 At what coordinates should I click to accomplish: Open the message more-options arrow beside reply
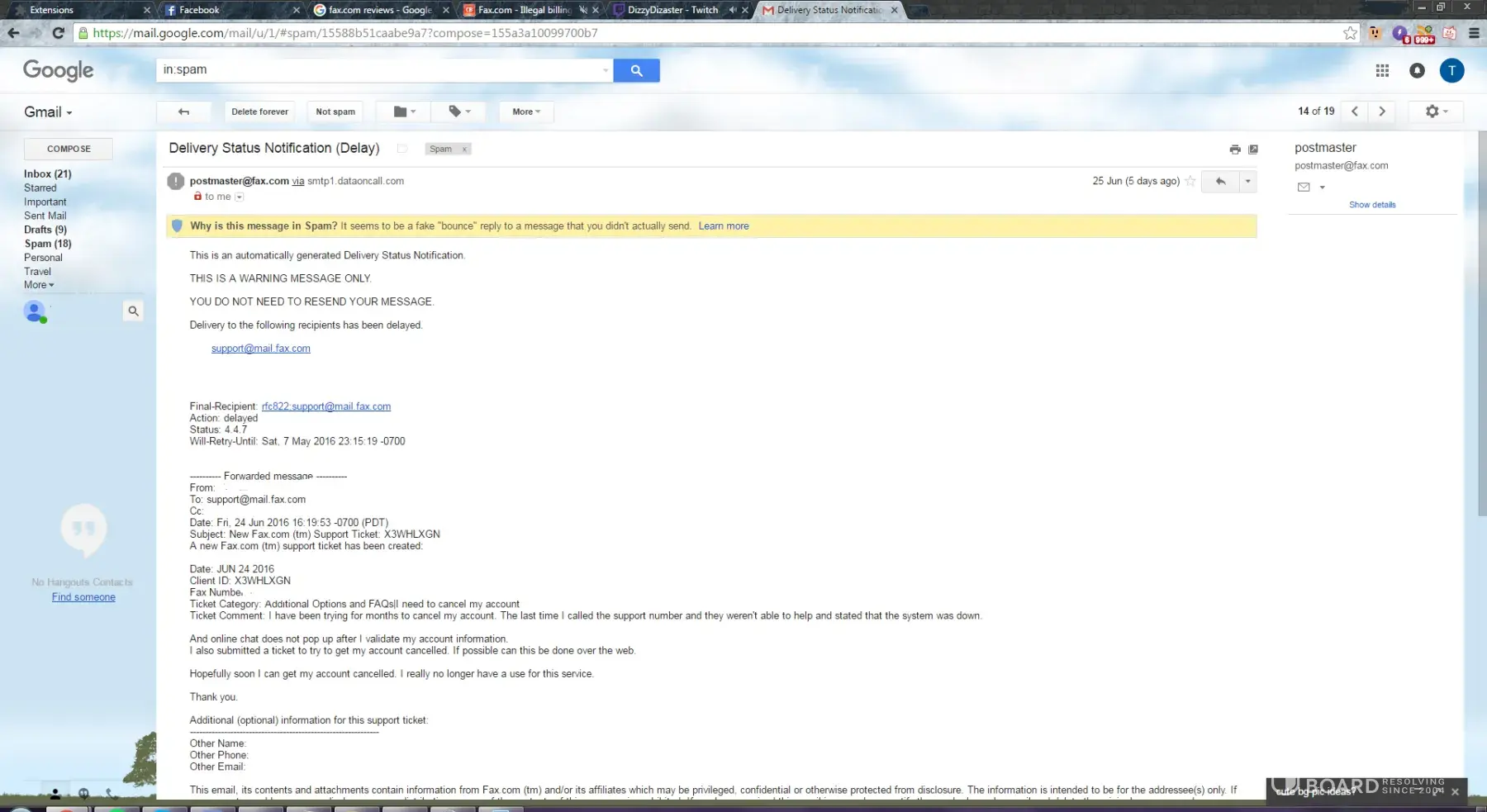1247,181
